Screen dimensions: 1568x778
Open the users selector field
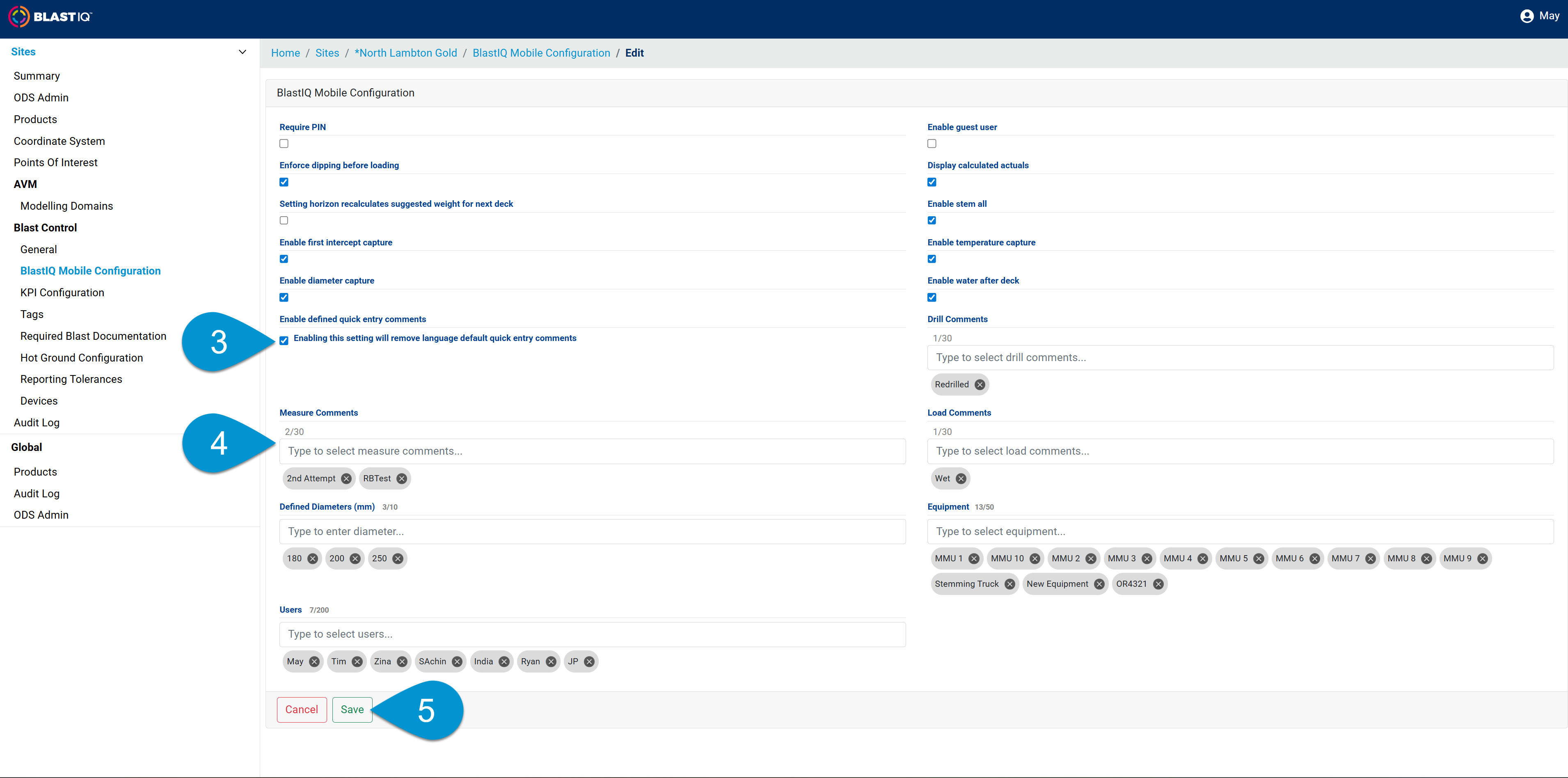coord(592,634)
